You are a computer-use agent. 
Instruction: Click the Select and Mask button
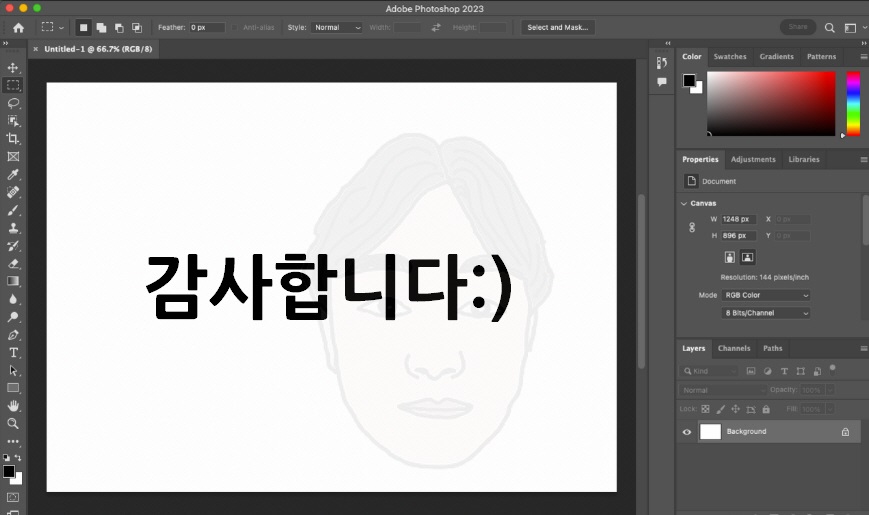tap(558, 27)
